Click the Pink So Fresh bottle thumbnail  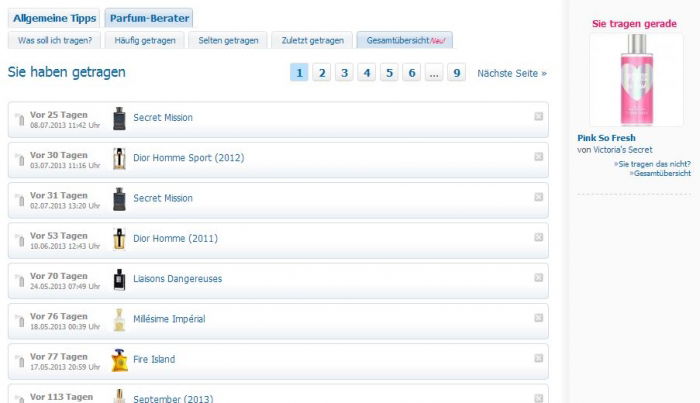(x=637, y=80)
